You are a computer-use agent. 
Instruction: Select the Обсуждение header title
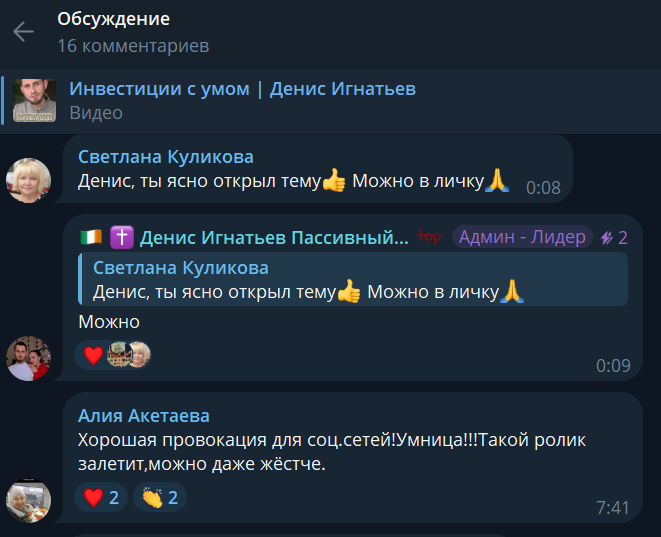[113, 19]
